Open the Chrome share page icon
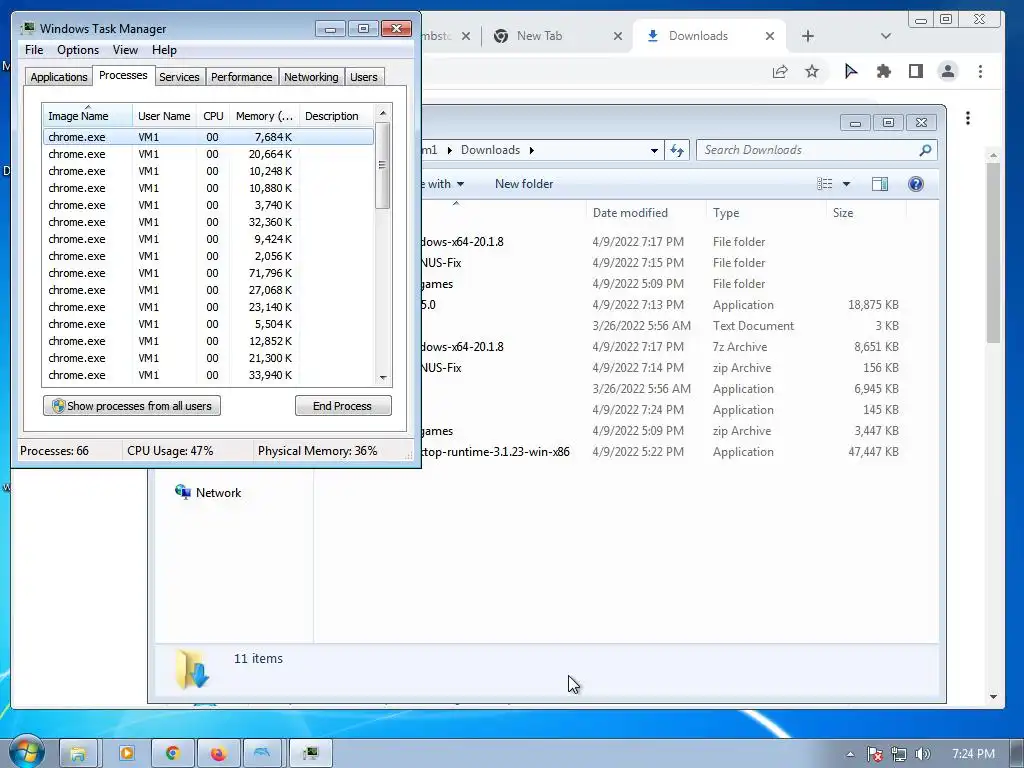 tap(780, 71)
